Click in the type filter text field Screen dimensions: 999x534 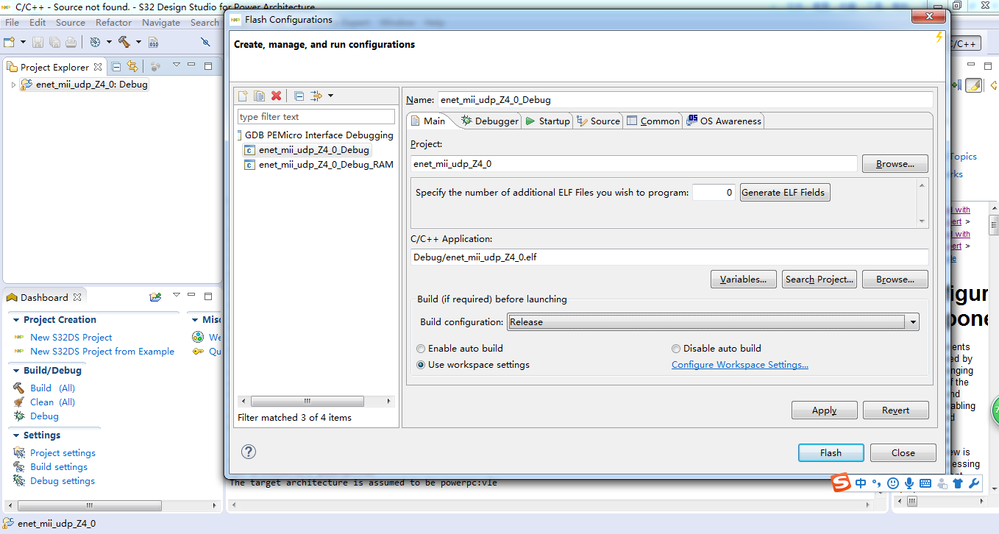click(316, 117)
